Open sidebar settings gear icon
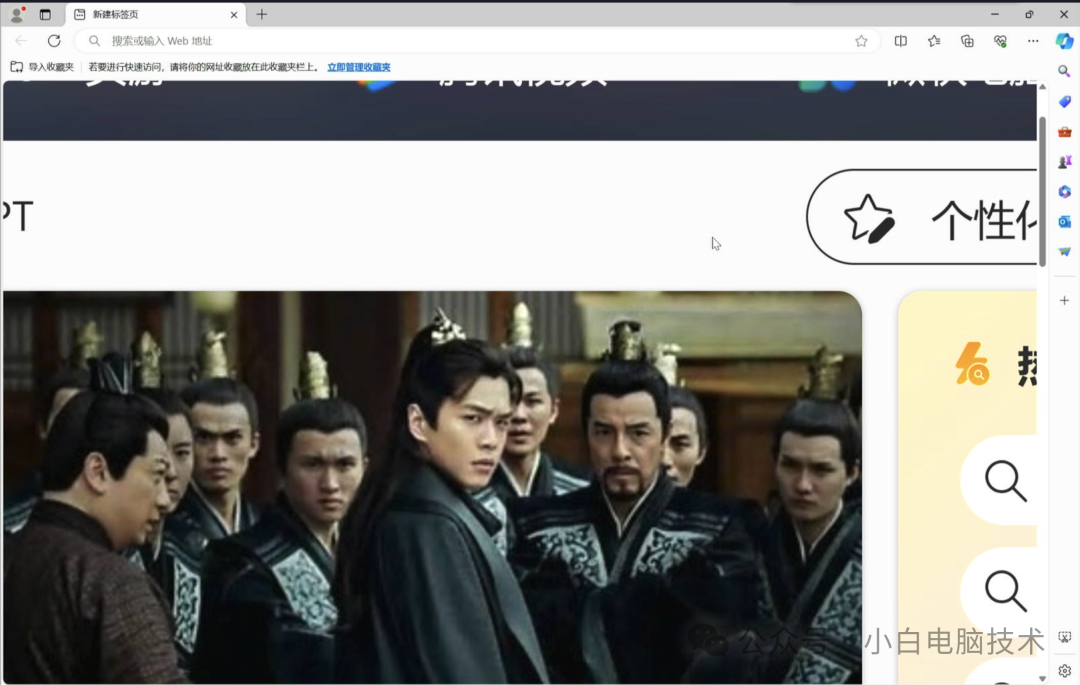Image resolution: width=1080 pixels, height=685 pixels. 1064,671
